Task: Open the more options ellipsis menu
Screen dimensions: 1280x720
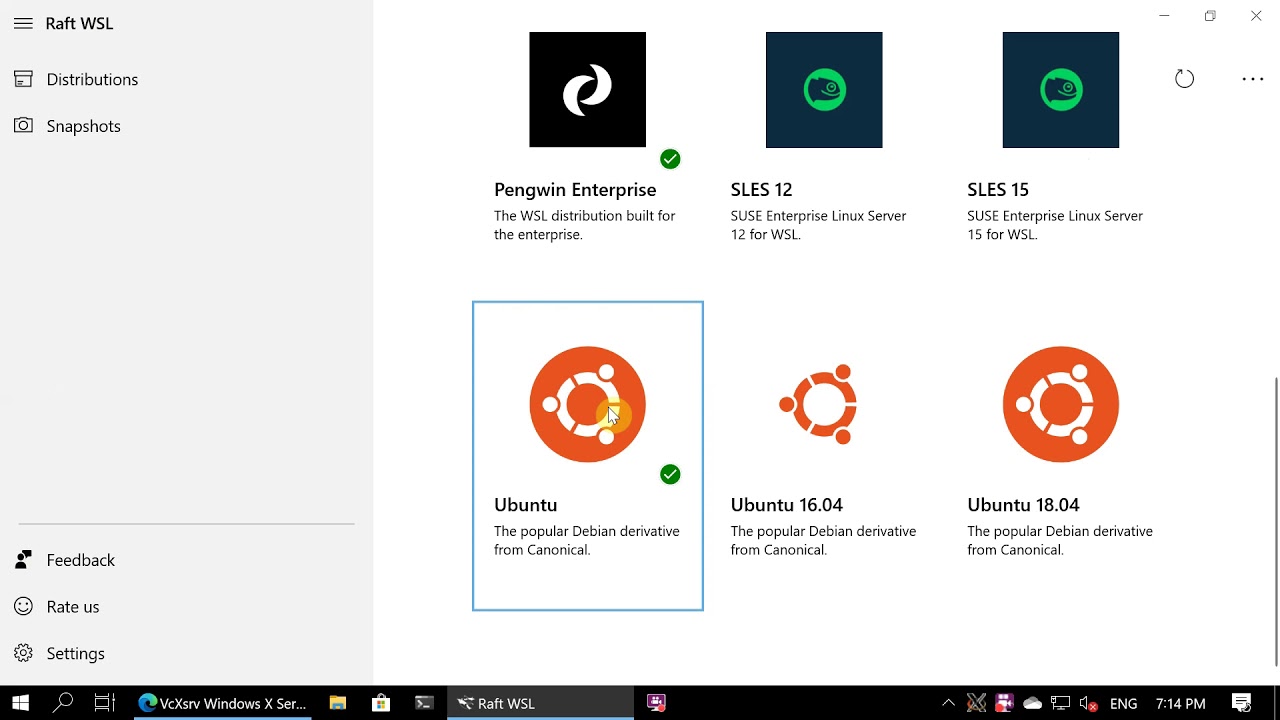Action: (x=1253, y=79)
